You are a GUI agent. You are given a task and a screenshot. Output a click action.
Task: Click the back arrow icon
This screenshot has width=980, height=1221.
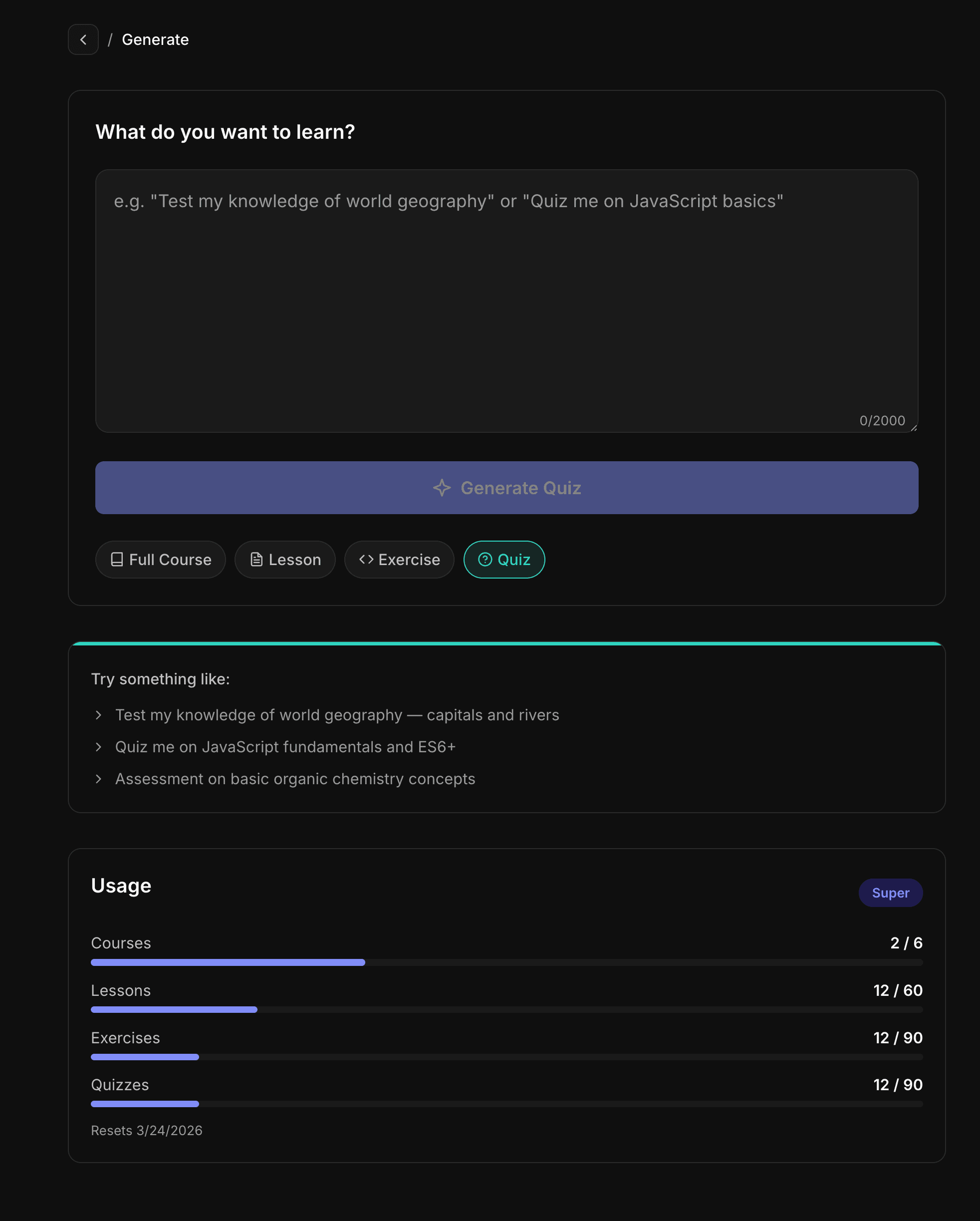pyautogui.click(x=83, y=39)
